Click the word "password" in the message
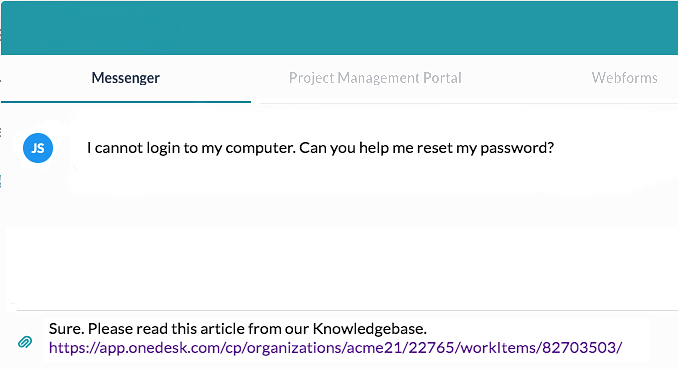Viewport: 678px width, 369px height. (x=514, y=148)
